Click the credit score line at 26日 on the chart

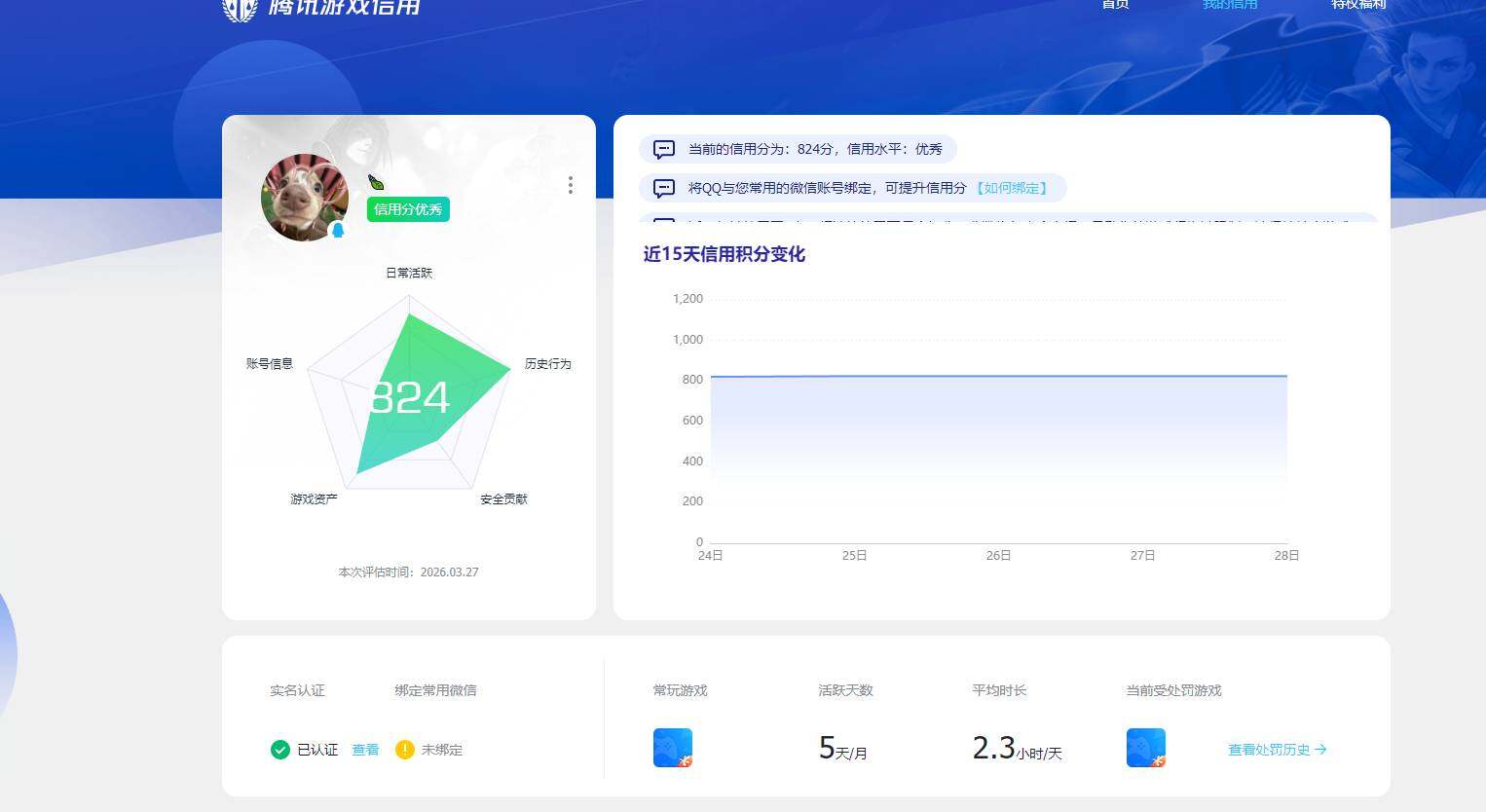click(x=997, y=376)
